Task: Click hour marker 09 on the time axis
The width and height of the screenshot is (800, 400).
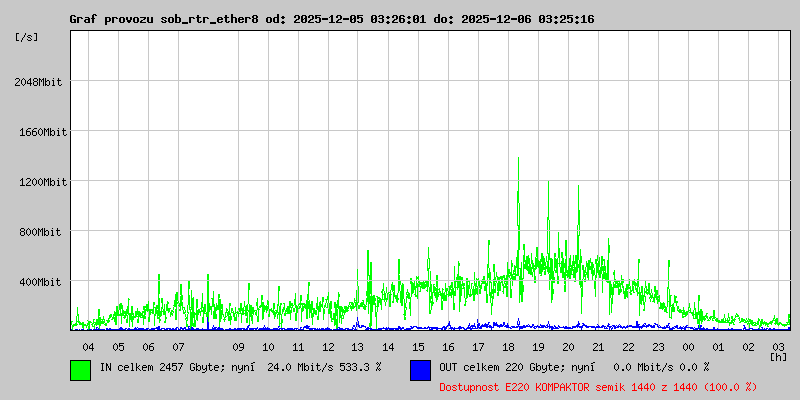Action: [x=238, y=346]
